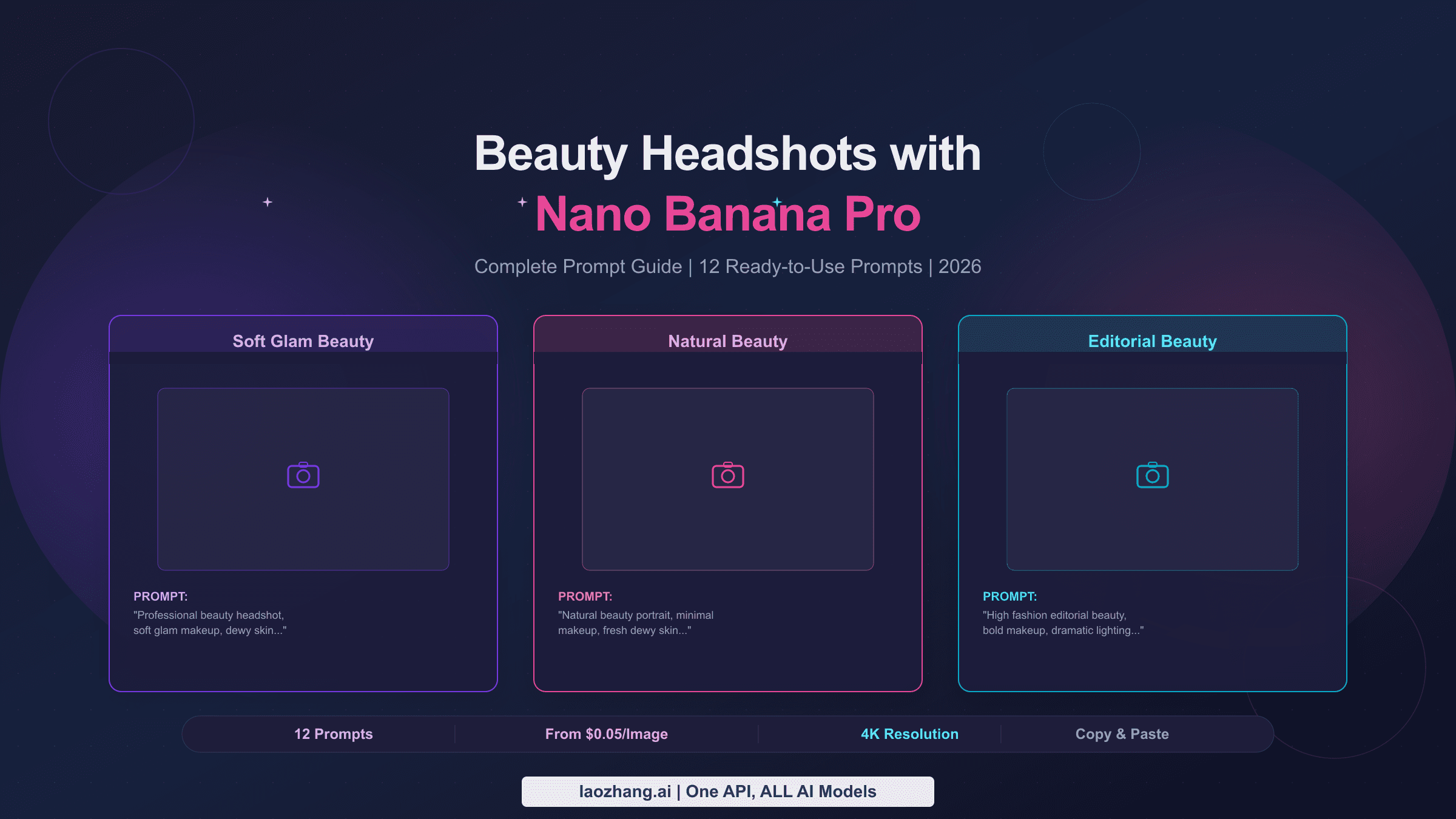Click the "Professional beauty headshot" prompt text

[210, 622]
